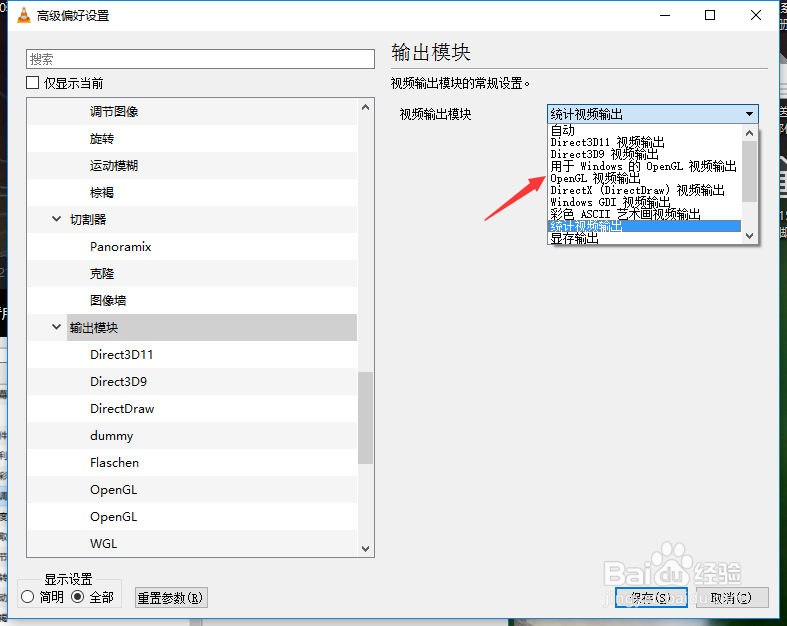787x626 pixels.
Task: Select WGL in the settings tree
Action: coord(103,544)
